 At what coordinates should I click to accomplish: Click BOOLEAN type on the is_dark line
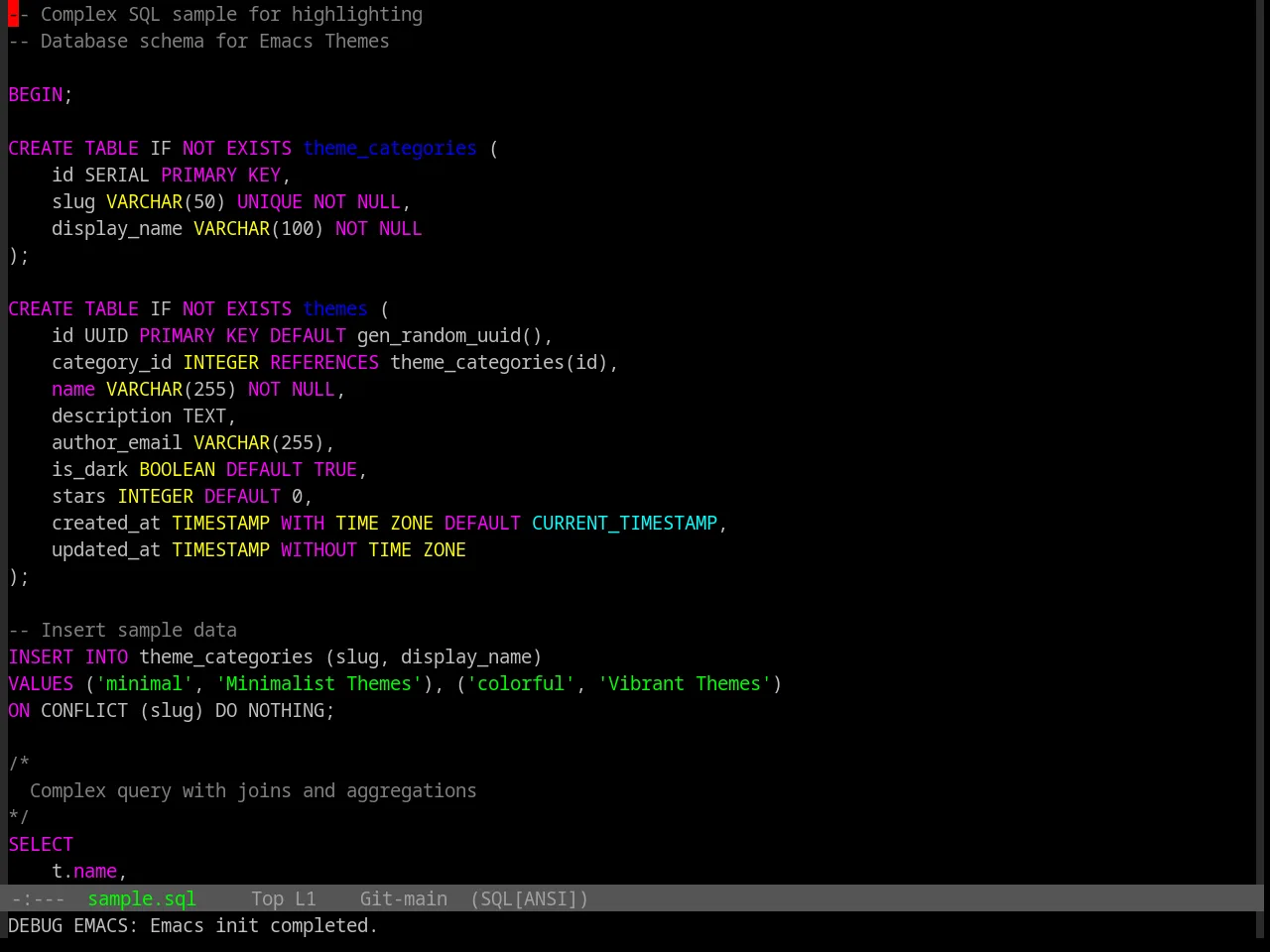(177, 469)
